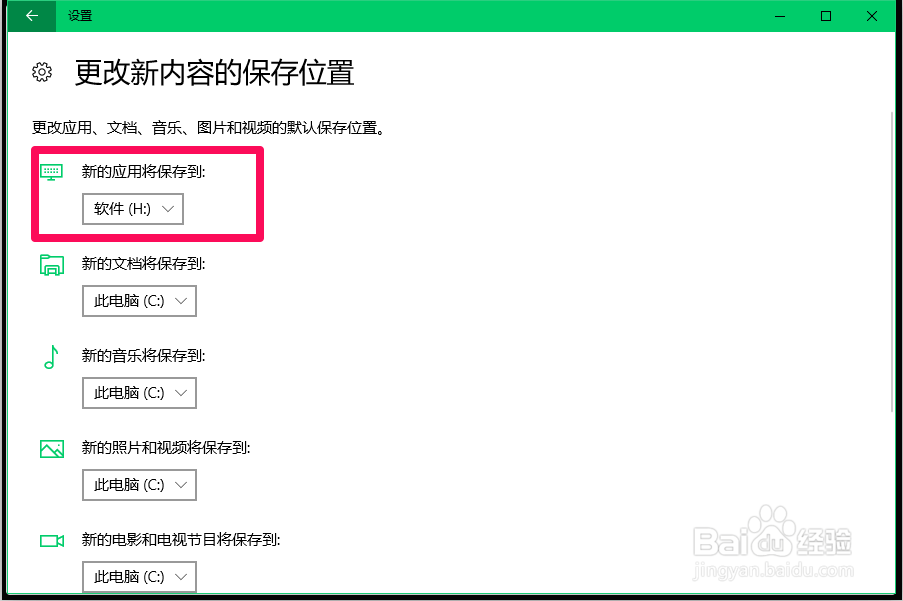Maximize the settings window
The width and height of the screenshot is (903, 601).
(826, 16)
